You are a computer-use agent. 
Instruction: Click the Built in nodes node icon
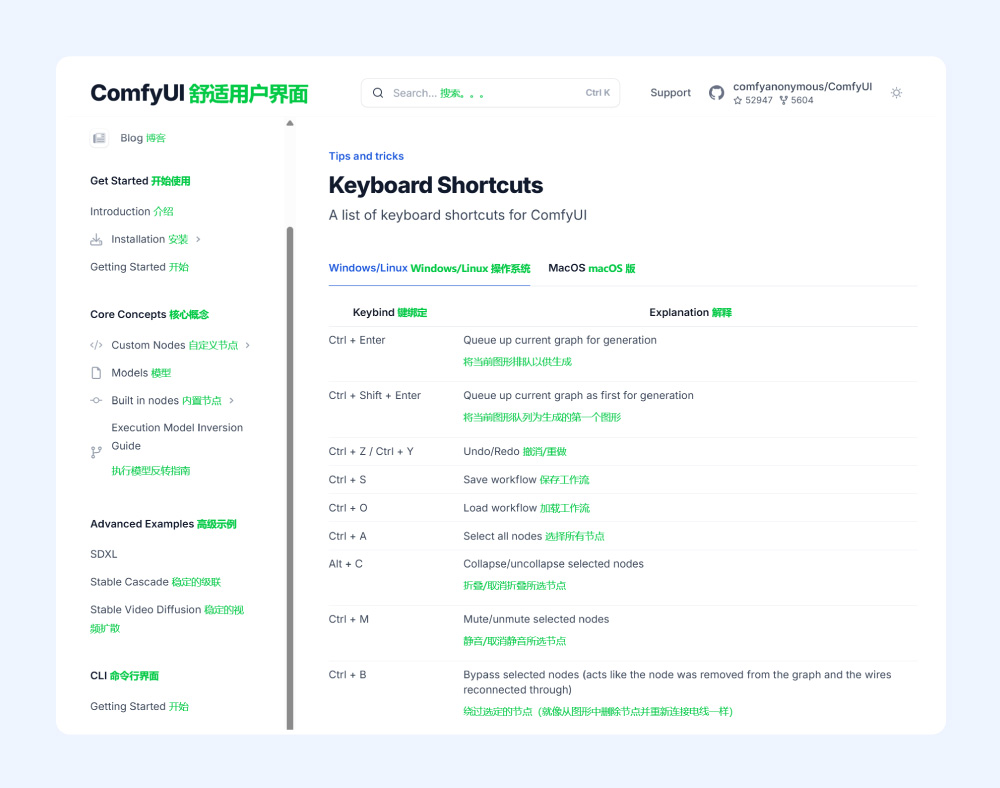pyautogui.click(x=96, y=400)
